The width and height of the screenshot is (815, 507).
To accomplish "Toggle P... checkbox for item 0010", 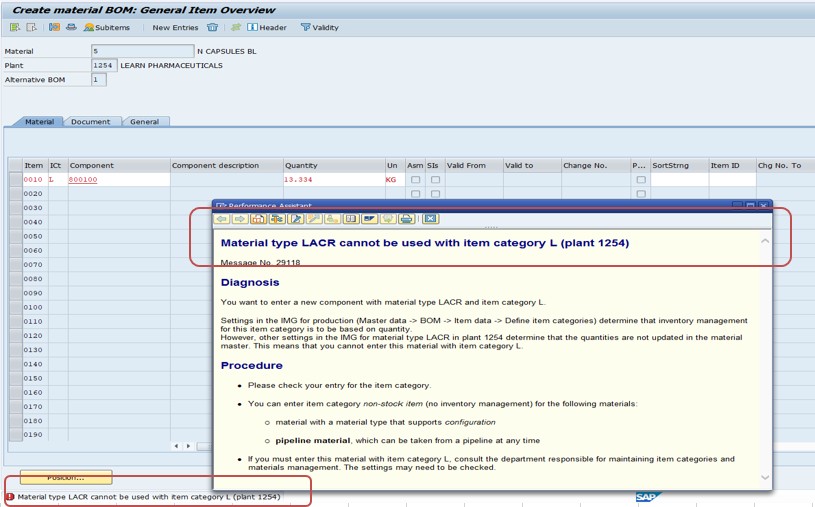I will point(641,179).
